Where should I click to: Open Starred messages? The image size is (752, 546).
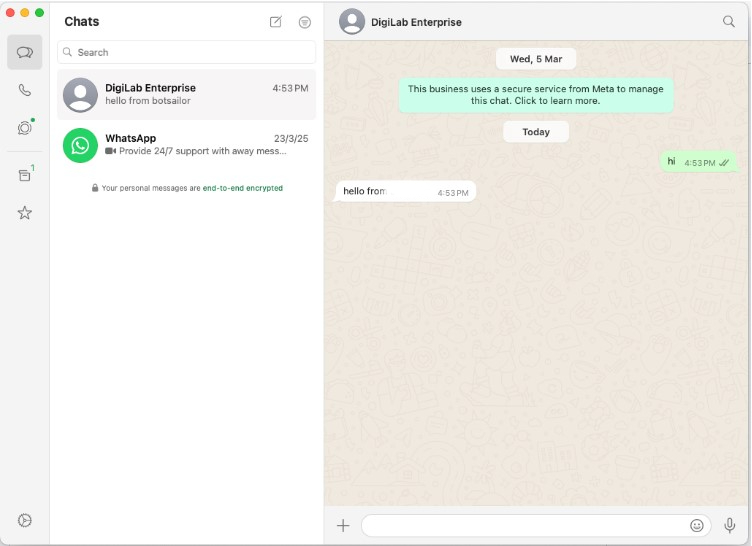(25, 213)
